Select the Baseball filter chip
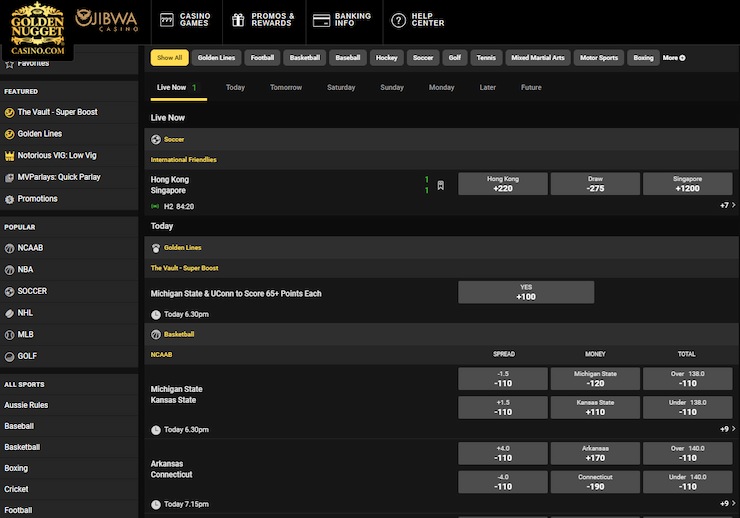The image size is (740, 518). (x=348, y=58)
